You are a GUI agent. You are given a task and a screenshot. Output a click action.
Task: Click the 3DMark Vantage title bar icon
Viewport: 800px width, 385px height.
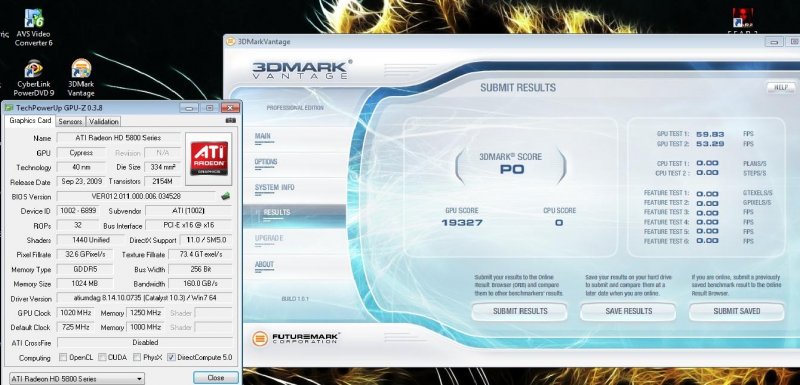pos(231,41)
